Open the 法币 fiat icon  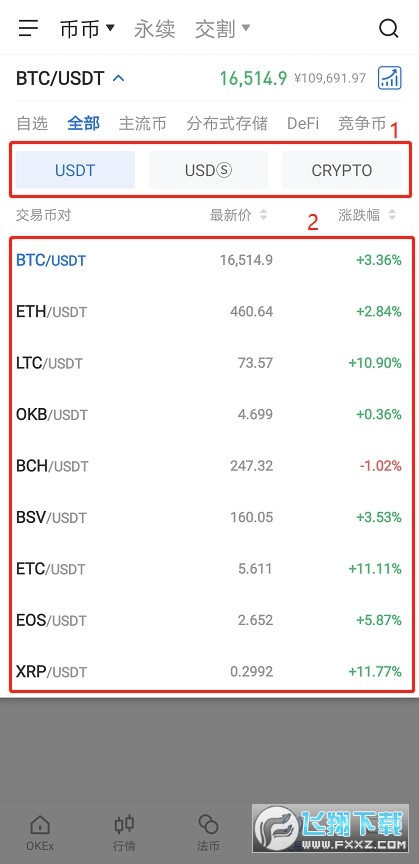click(x=208, y=833)
